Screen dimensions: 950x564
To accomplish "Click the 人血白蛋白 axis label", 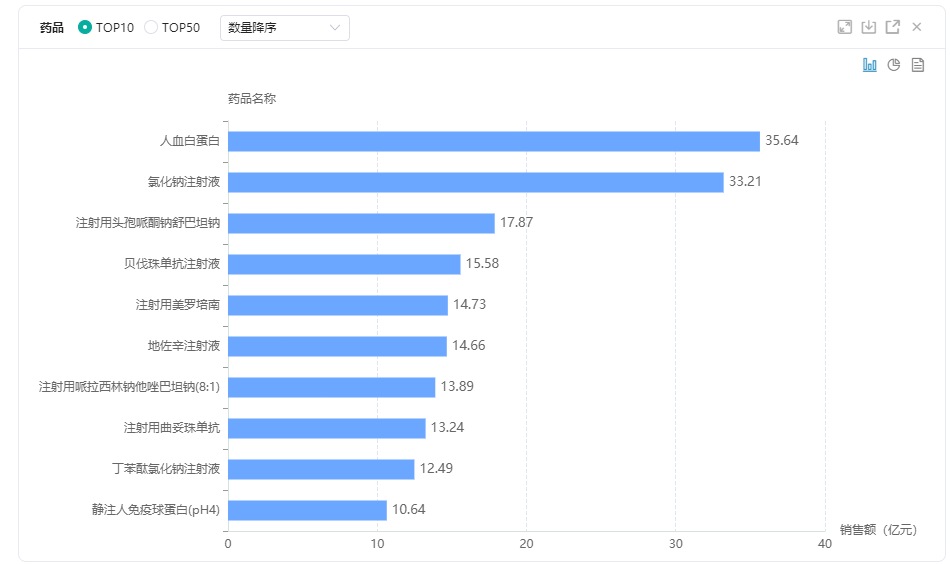I will (x=190, y=141).
